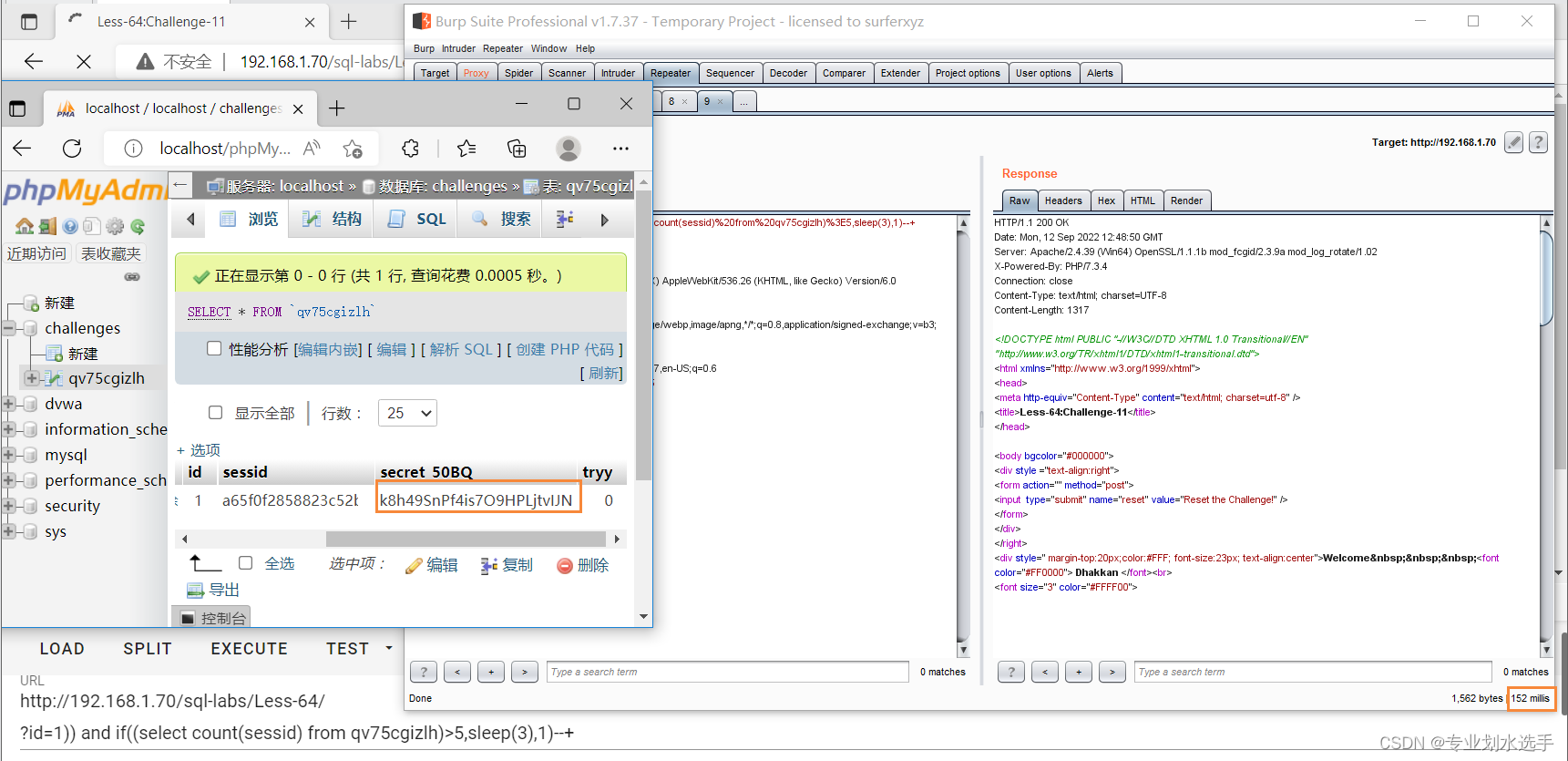Stop loading the Less-64 browser page
Viewport: 1568px width, 761px height.
tap(84, 61)
